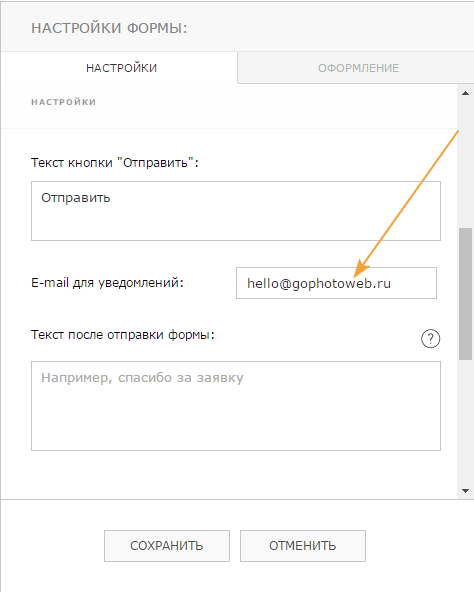Focus the "Отправить" button text field
The height and width of the screenshot is (592, 474).
(236, 211)
